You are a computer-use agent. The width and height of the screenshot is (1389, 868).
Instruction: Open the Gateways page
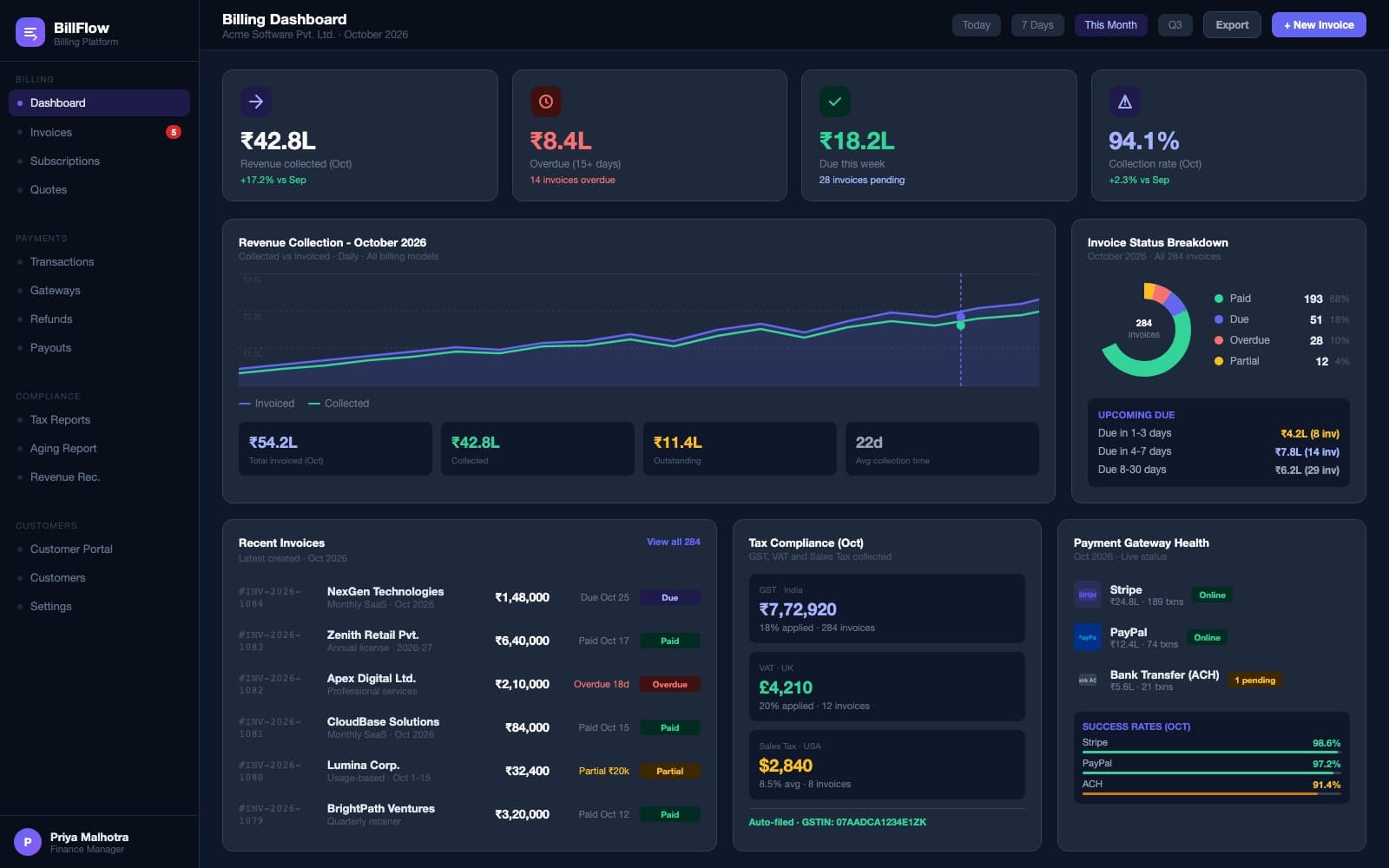tap(99, 290)
